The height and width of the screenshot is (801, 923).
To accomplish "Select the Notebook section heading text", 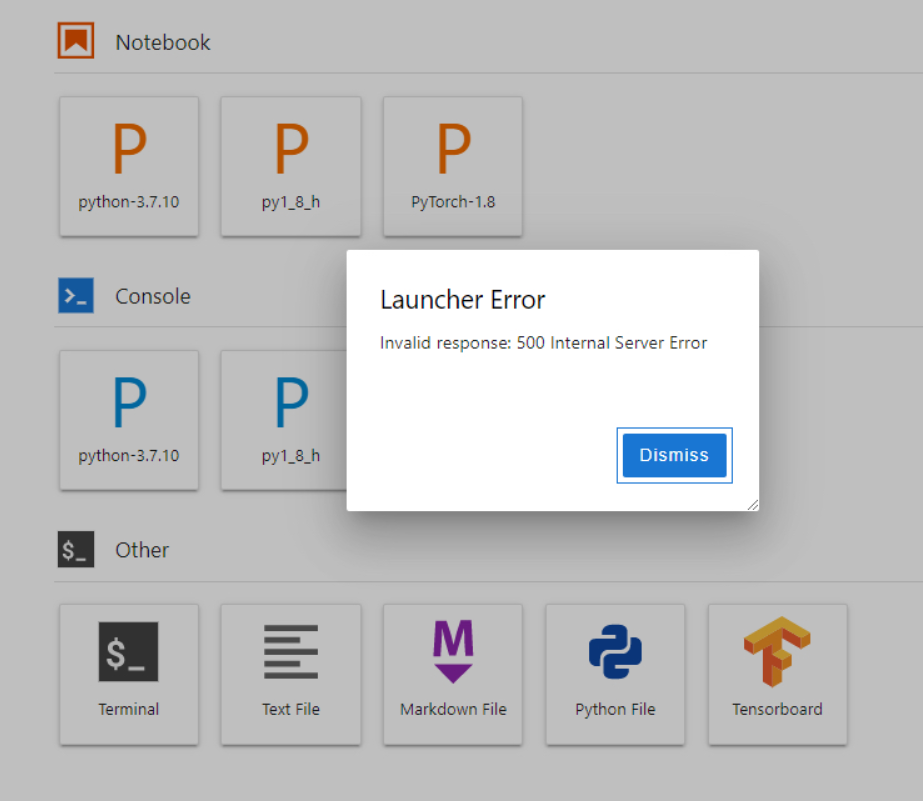I will 162,42.
